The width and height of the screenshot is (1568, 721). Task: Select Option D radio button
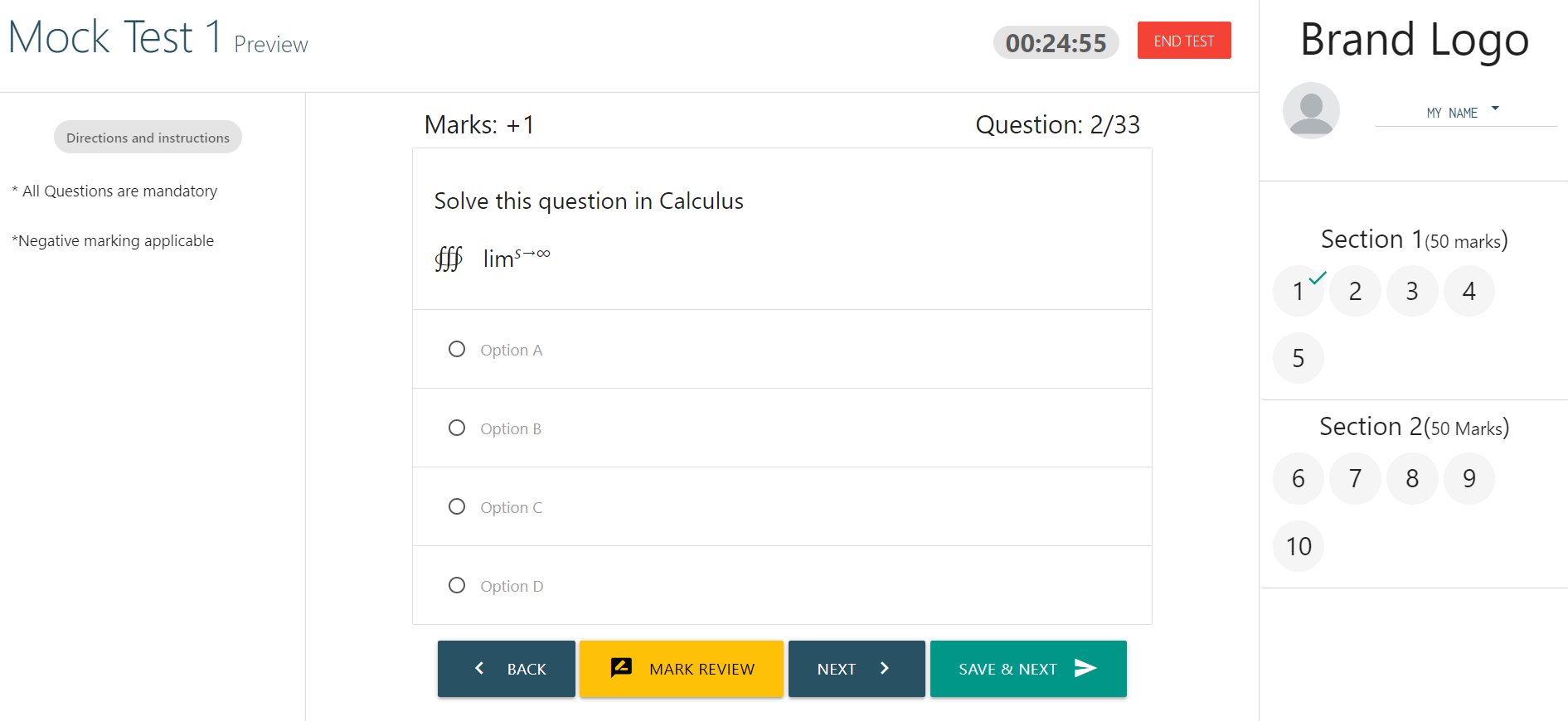(x=457, y=585)
